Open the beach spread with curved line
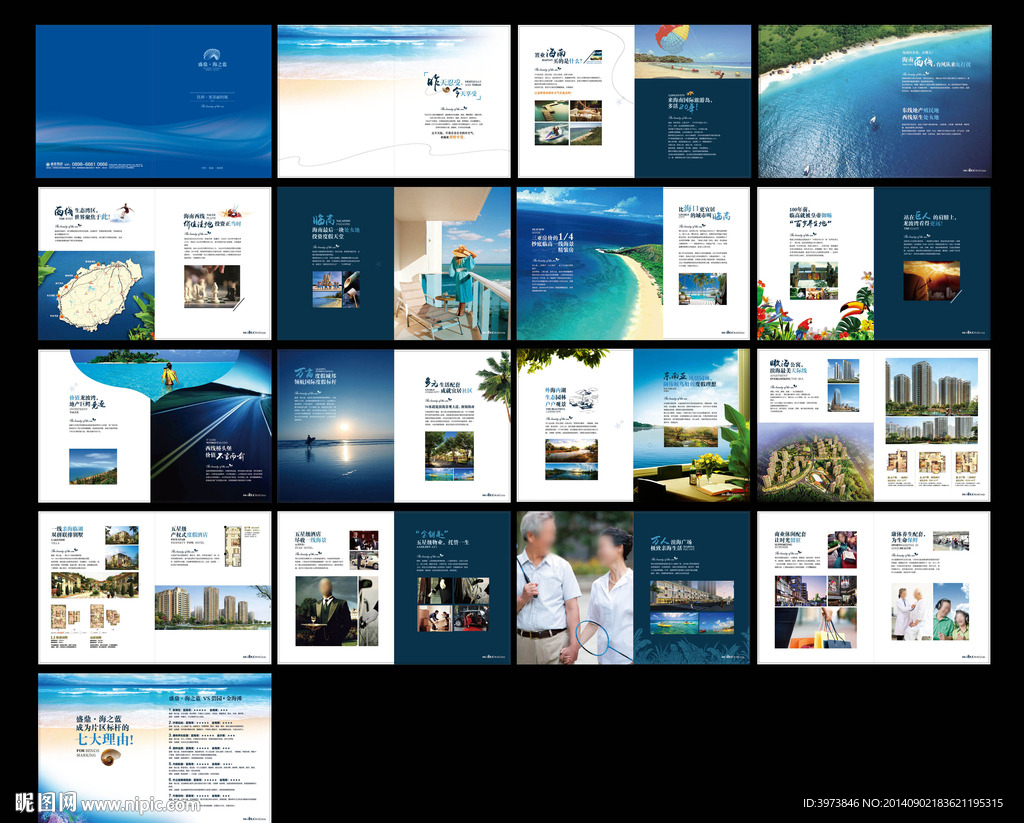The height and width of the screenshot is (823, 1024). [394, 101]
